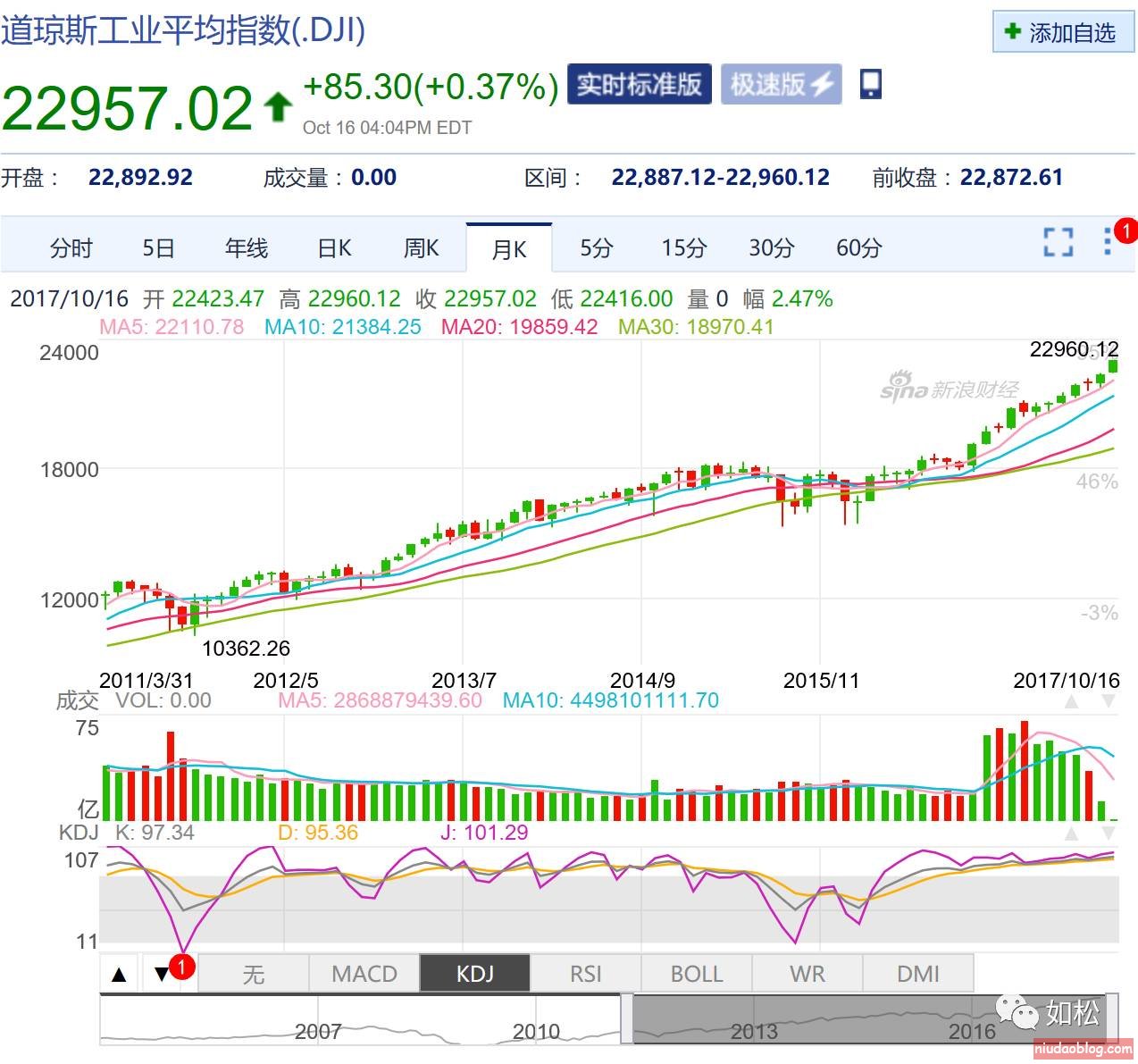This screenshot has width=1138, height=1064.
Task: Click the MA10: 21384.25 legend label
Action: click(x=342, y=326)
